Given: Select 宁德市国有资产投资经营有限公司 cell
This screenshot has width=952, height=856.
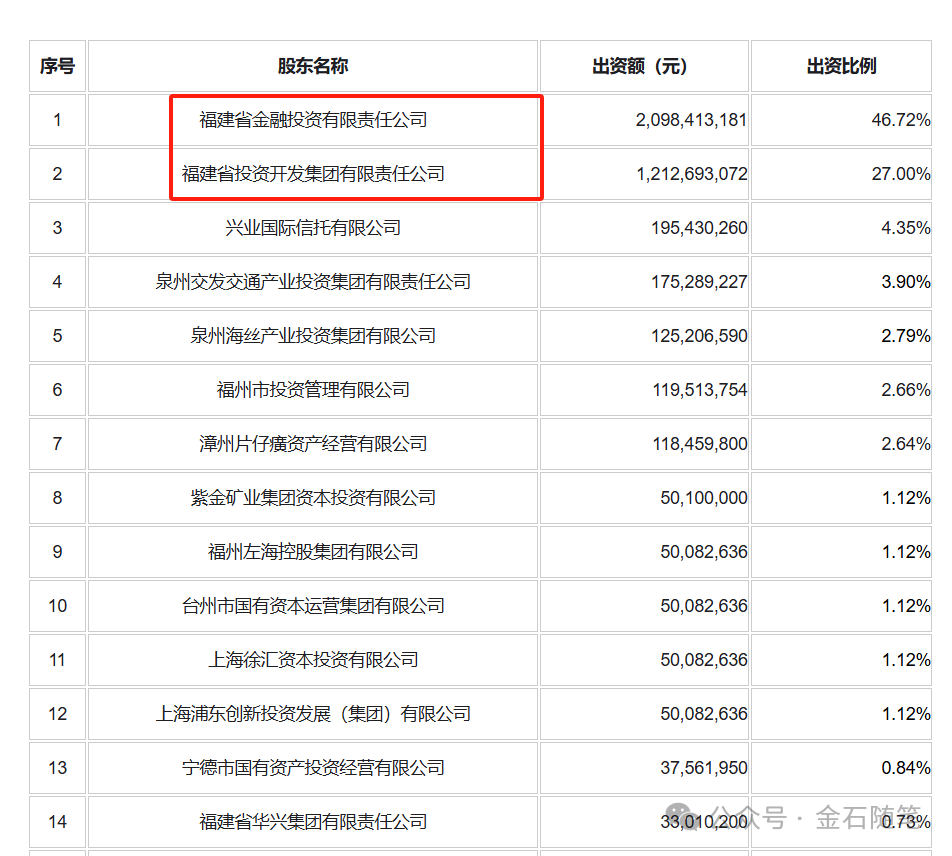Looking at the screenshot, I should (x=313, y=768).
